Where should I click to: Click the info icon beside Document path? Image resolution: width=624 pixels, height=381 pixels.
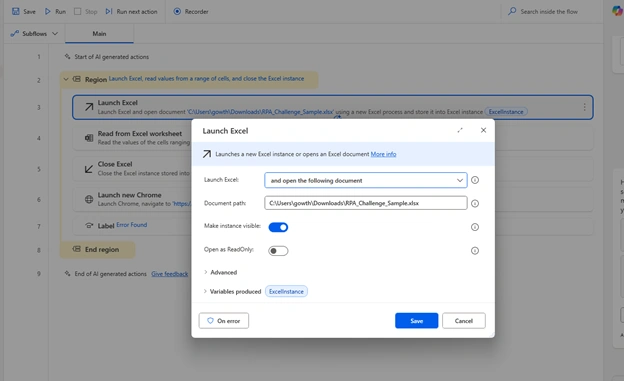[475, 203]
